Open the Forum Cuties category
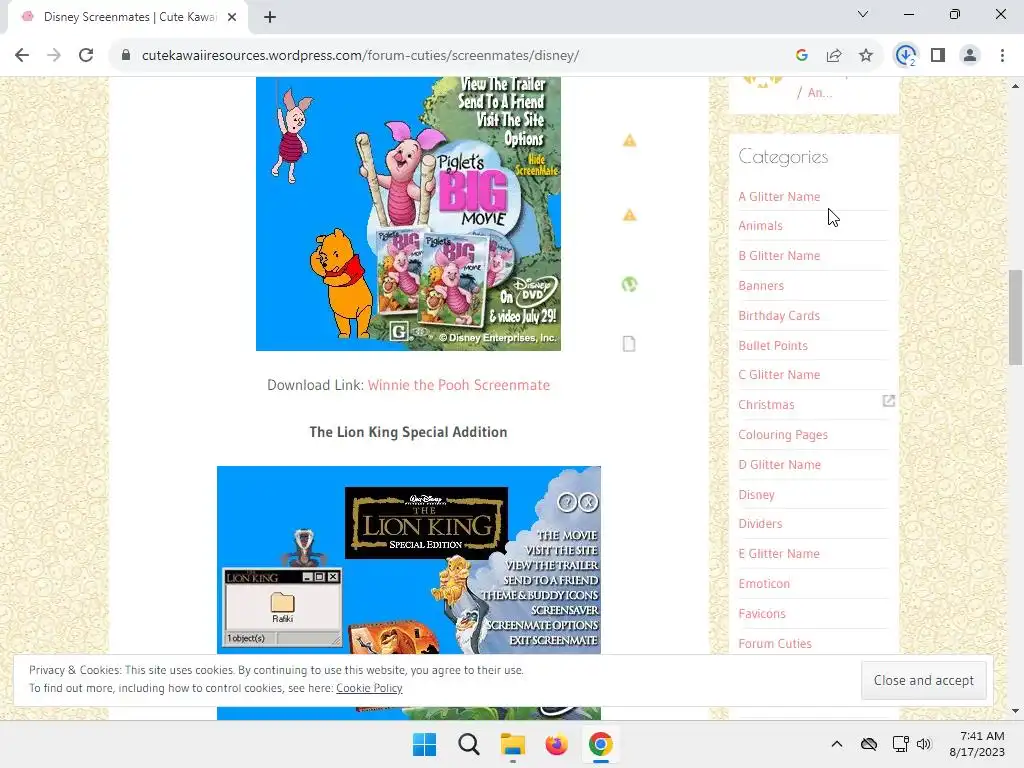1024x768 pixels. (775, 643)
